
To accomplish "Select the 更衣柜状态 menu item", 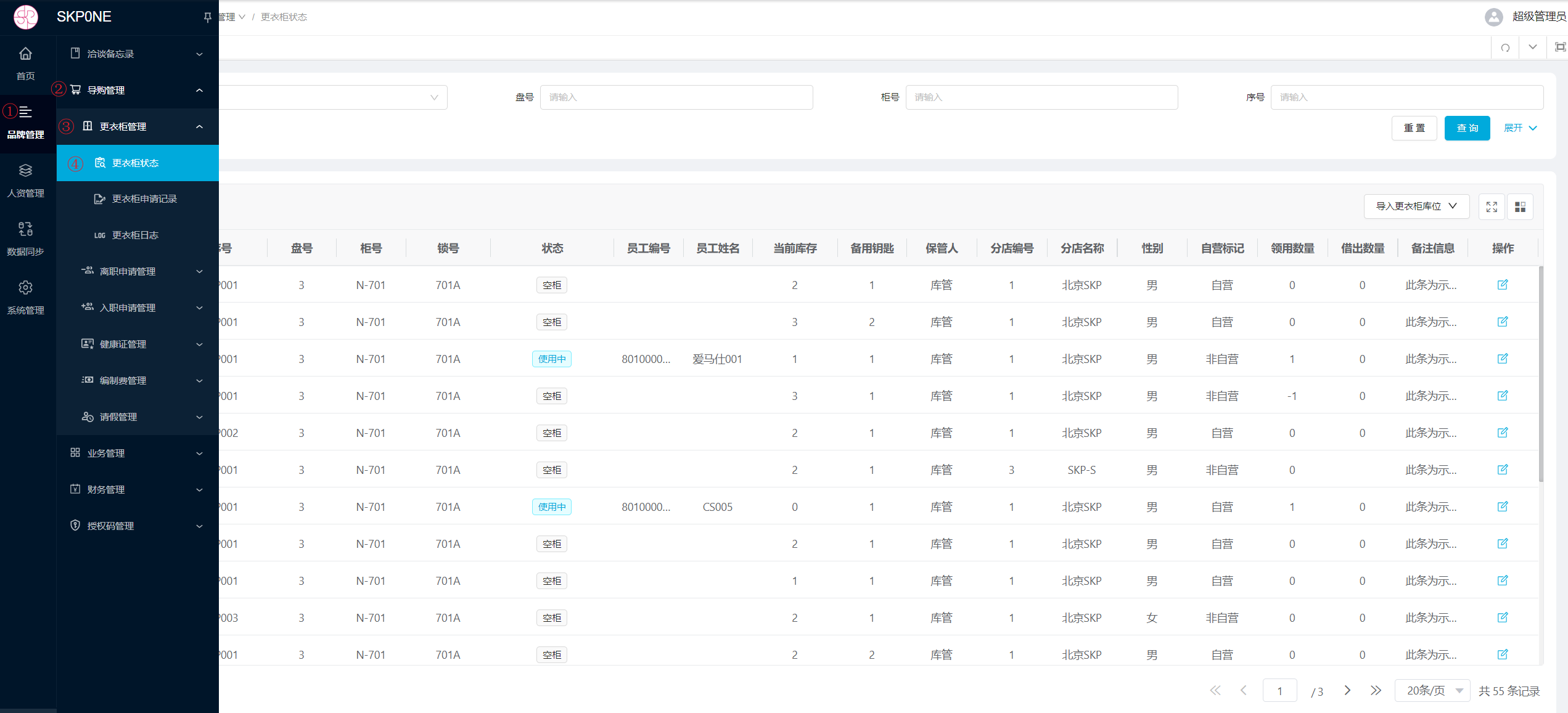I will pos(137,163).
